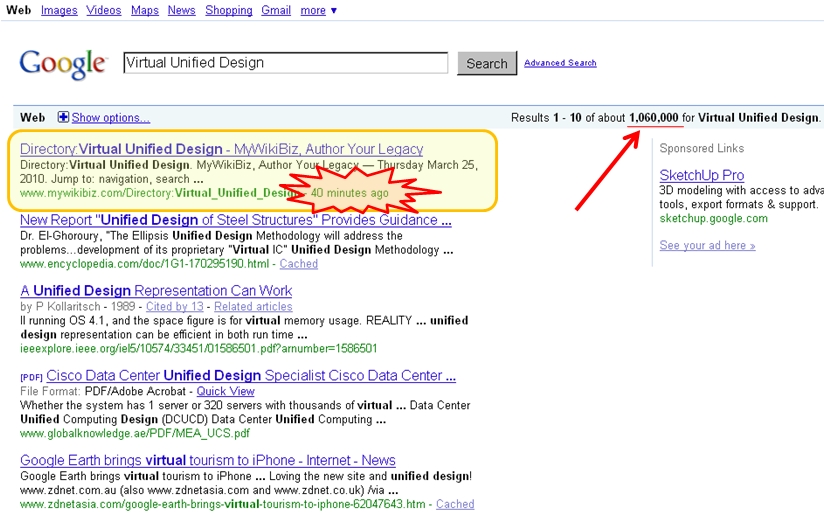The image size is (824, 517).
Task: Open Gmail from the top bar
Action: (x=276, y=10)
